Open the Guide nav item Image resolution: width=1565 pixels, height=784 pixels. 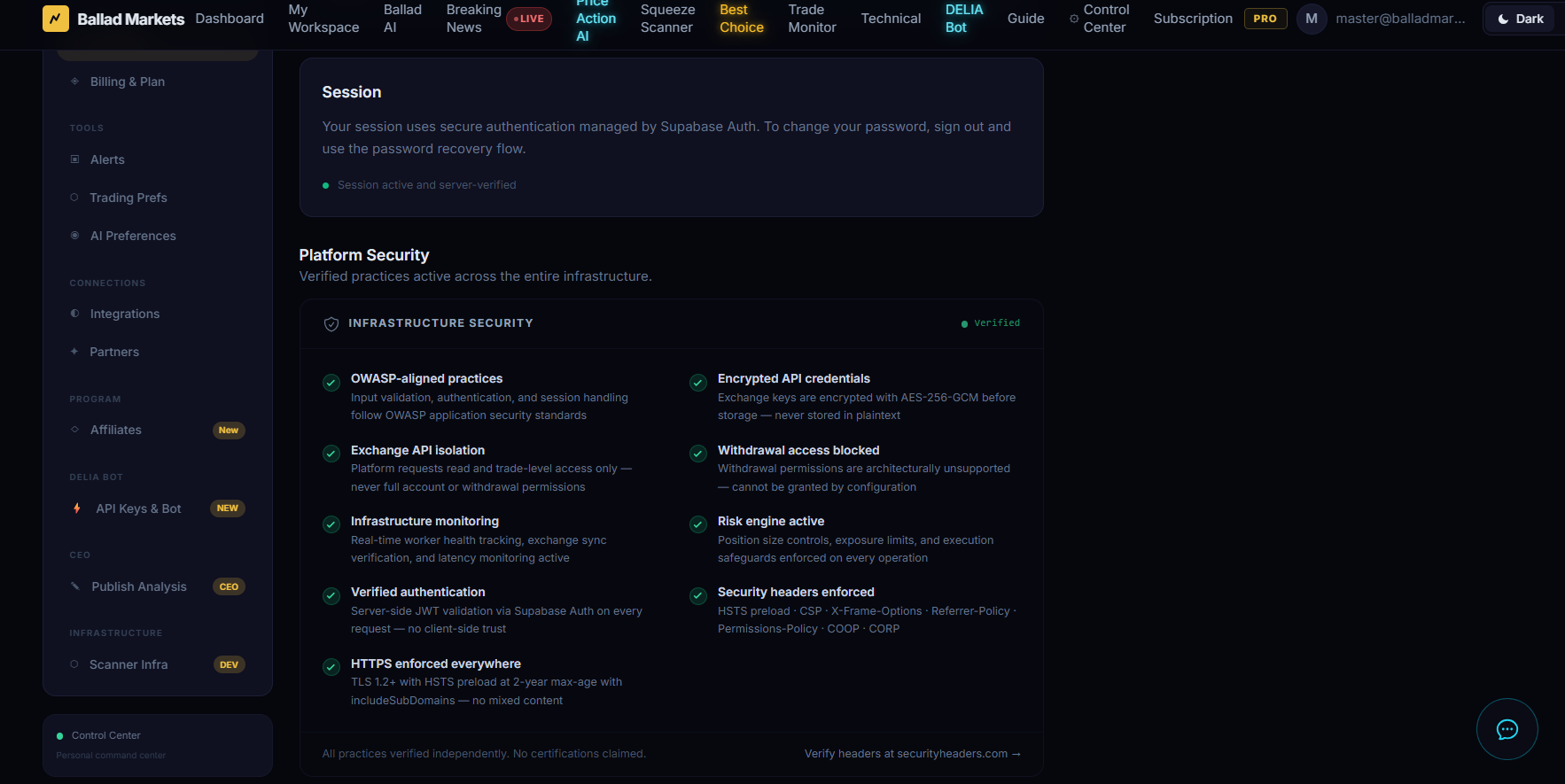click(x=1025, y=19)
